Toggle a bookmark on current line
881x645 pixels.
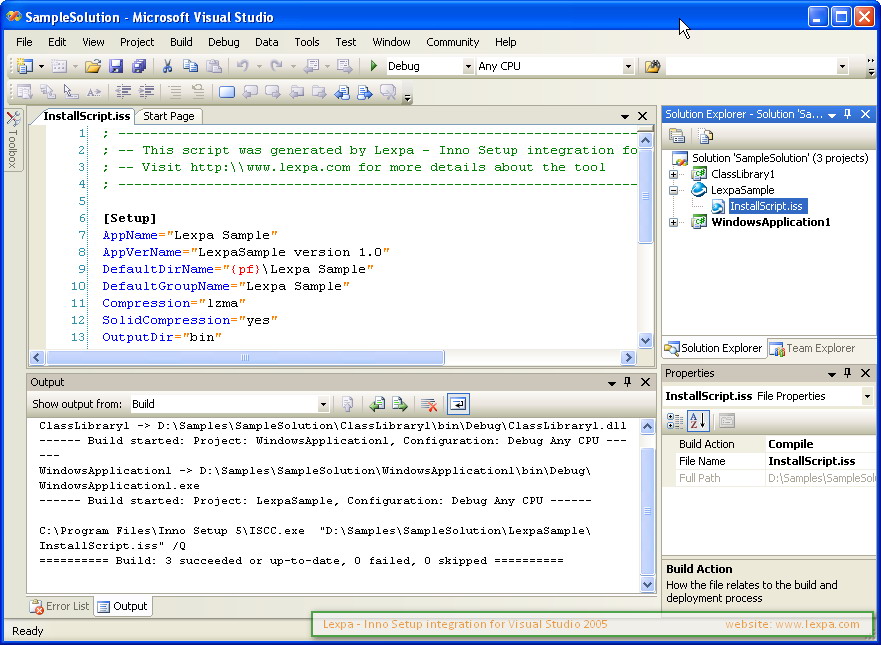pos(226,92)
